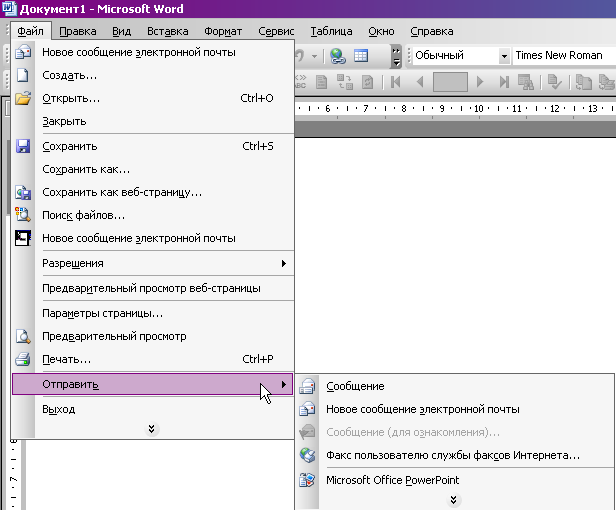Open the Вид menu

tap(122, 31)
